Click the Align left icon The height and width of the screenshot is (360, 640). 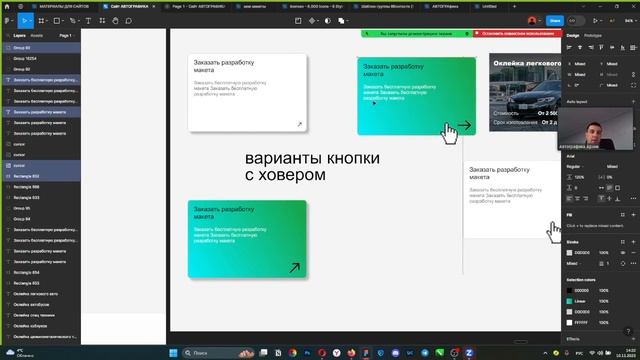click(569, 48)
